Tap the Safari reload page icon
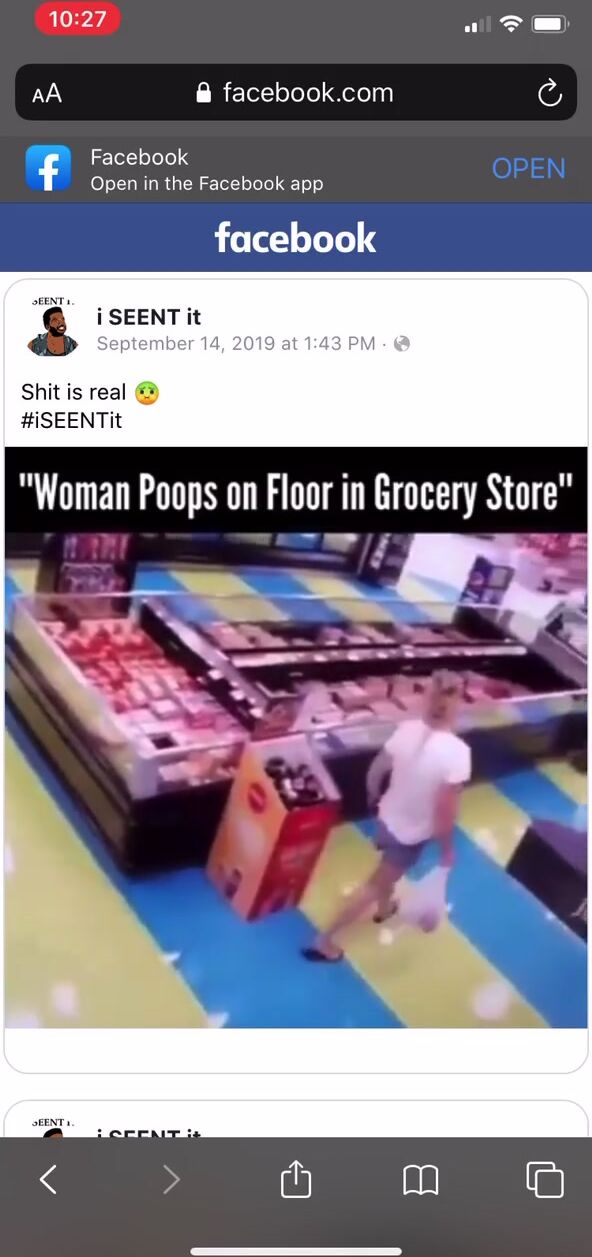592x1257 pixels. [x=550, y=94]
